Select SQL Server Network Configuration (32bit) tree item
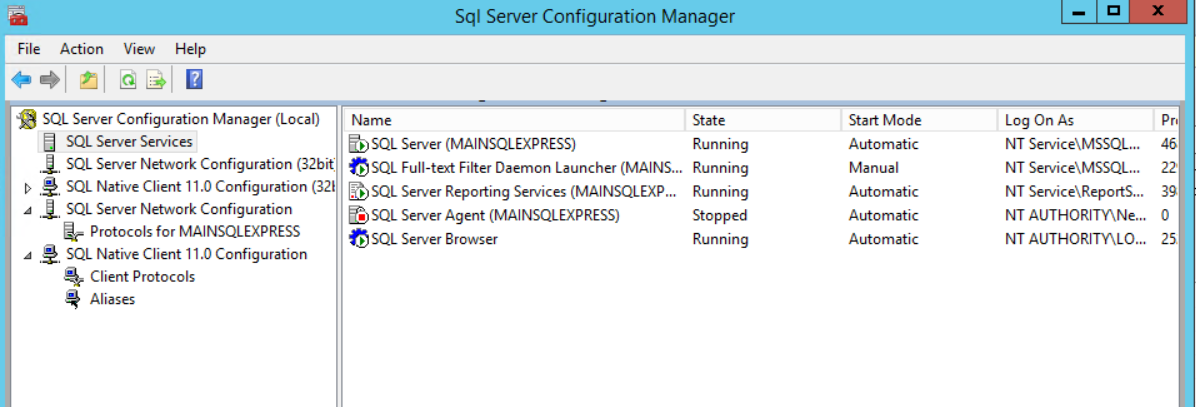1196x407 pixels. (x=200, y=164)
